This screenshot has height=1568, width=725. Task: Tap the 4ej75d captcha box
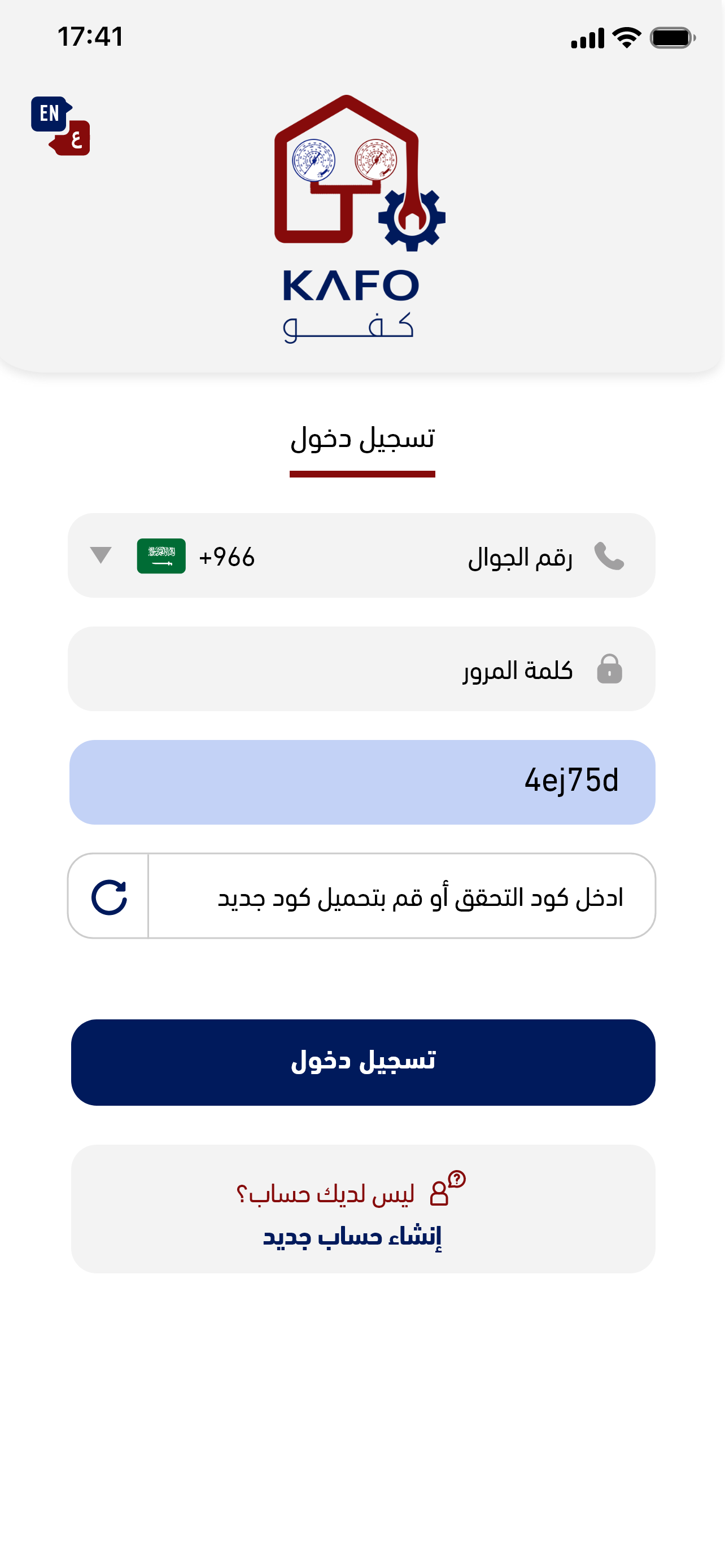(362, 782)
